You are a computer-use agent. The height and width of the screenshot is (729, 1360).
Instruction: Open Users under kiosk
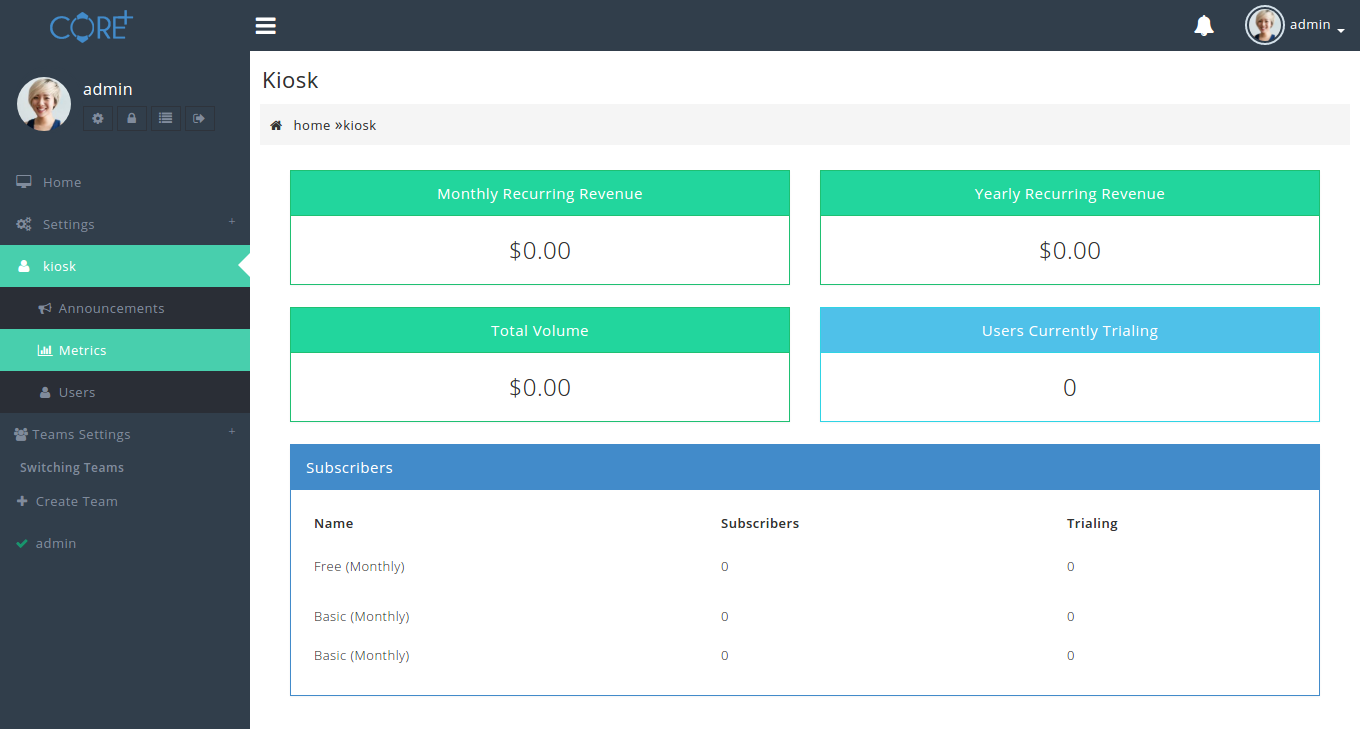(125, 392)
